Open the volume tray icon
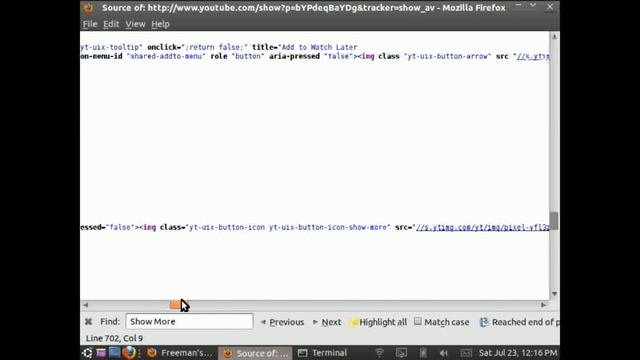The height and width of the screenshot is (360, 640). (x=444, y=353)
